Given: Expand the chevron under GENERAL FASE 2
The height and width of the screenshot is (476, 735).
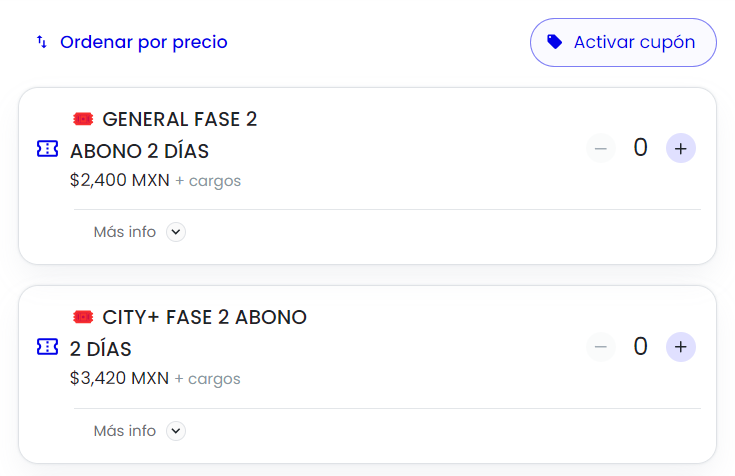Looking at the screenshot, I should 176,232.
